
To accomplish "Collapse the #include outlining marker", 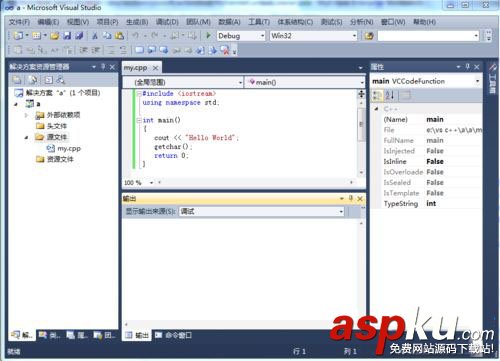I will coord(139,94).
